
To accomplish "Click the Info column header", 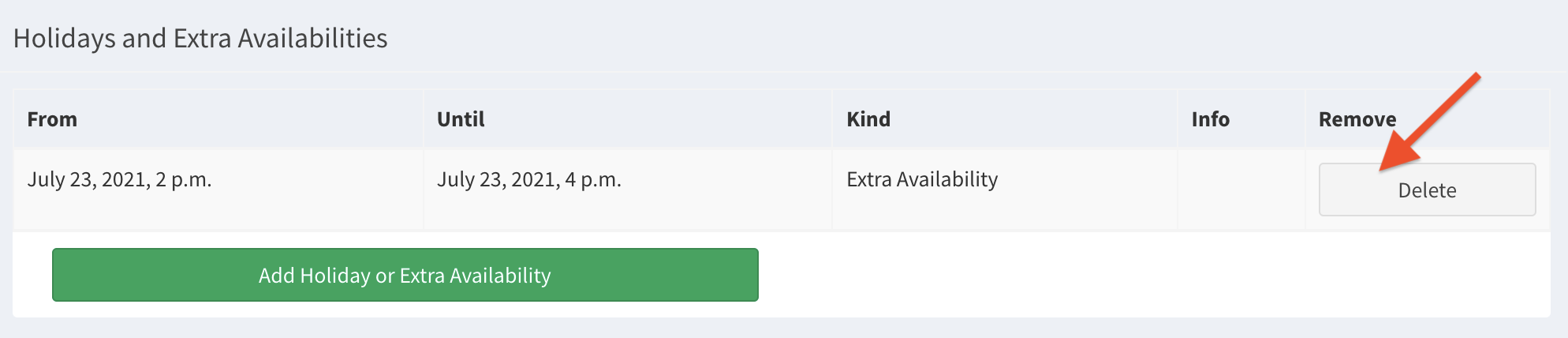I will (1210, 119).
